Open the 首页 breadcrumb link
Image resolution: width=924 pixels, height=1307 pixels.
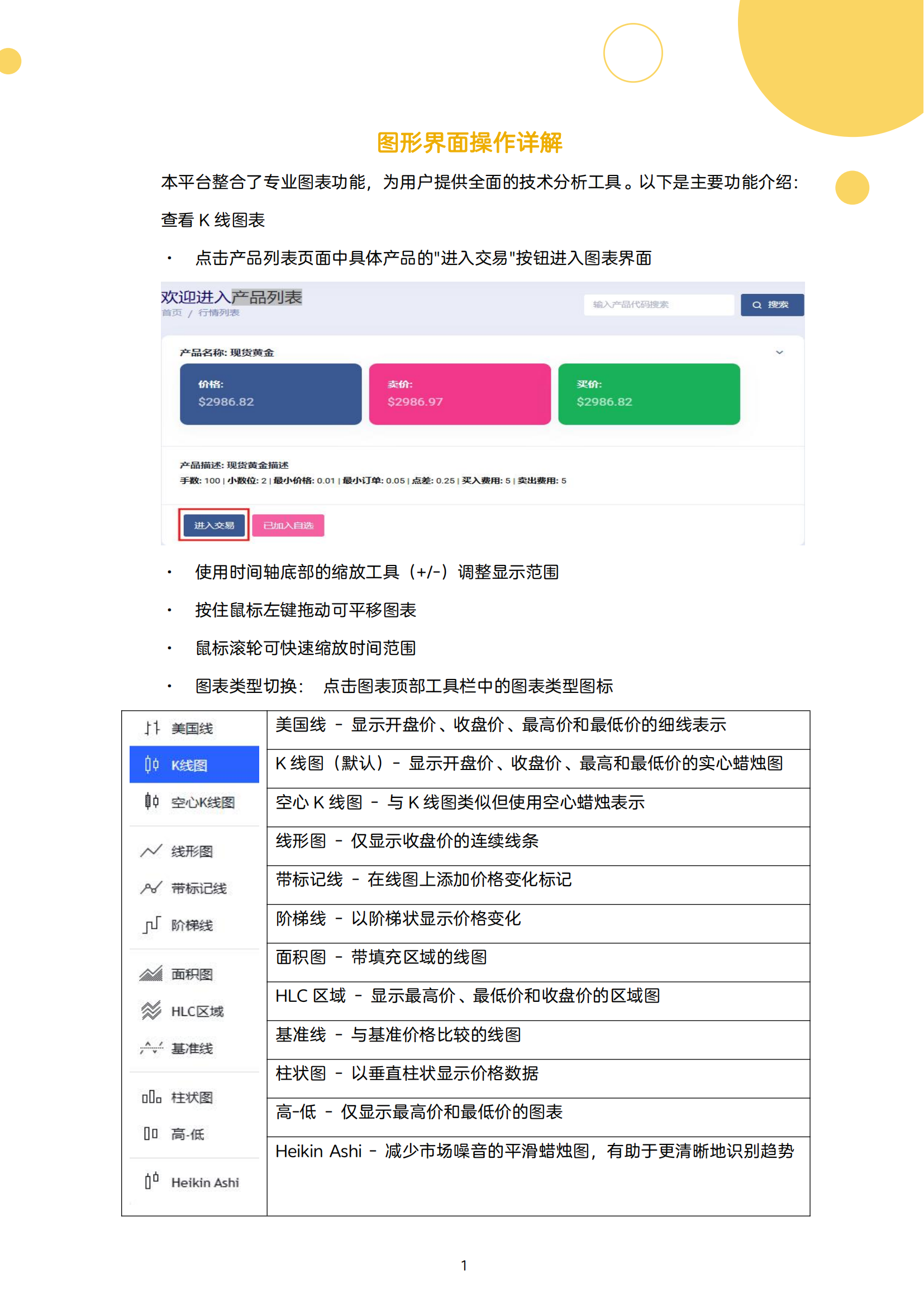[x=172, y=312]
